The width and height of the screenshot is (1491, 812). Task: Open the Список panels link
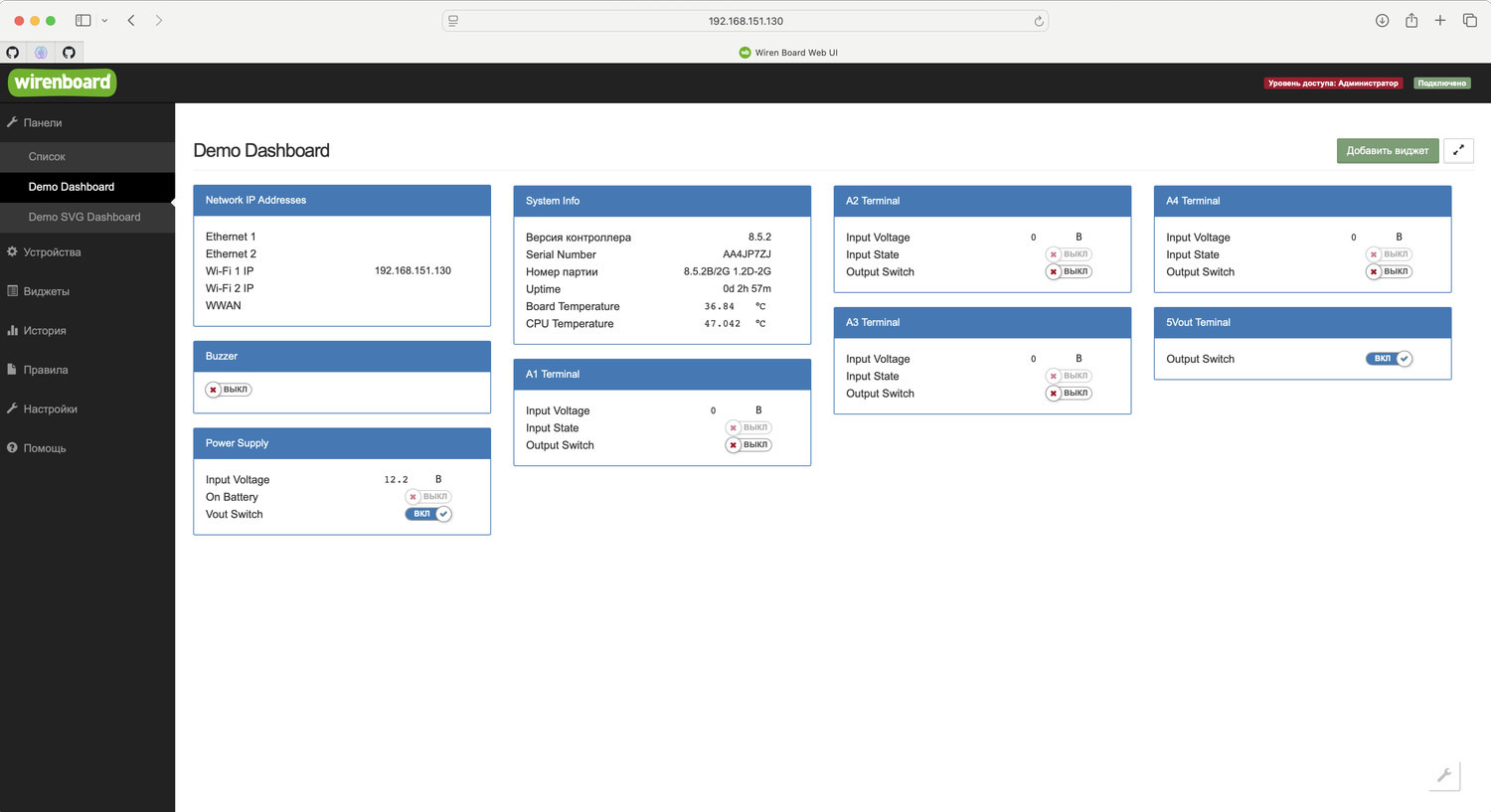[x=47, y=157]
